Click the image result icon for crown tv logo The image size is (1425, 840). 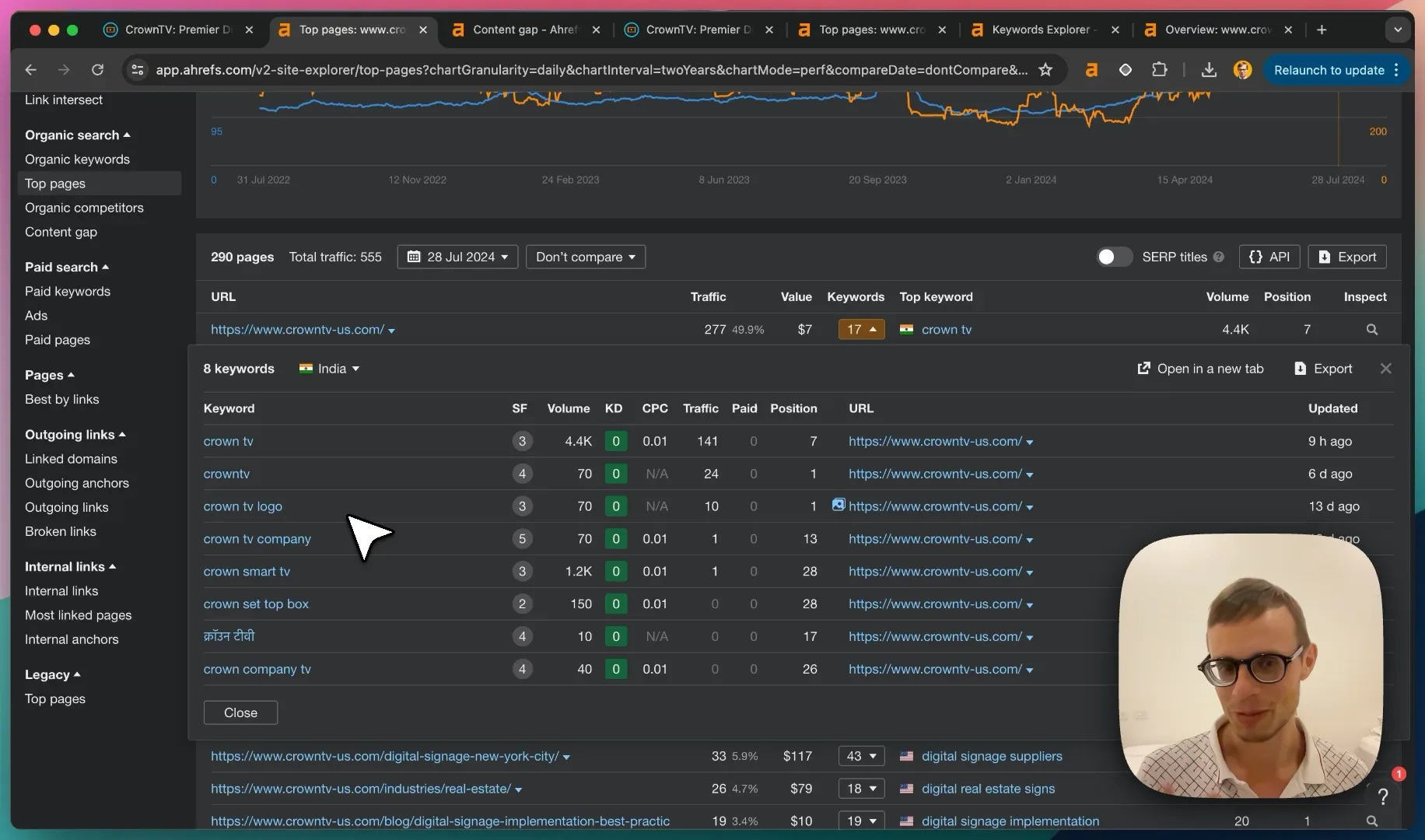coord(839,505)
